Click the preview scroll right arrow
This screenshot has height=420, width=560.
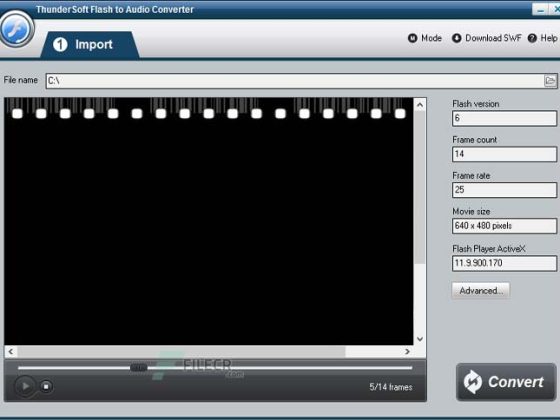point(407,351)
